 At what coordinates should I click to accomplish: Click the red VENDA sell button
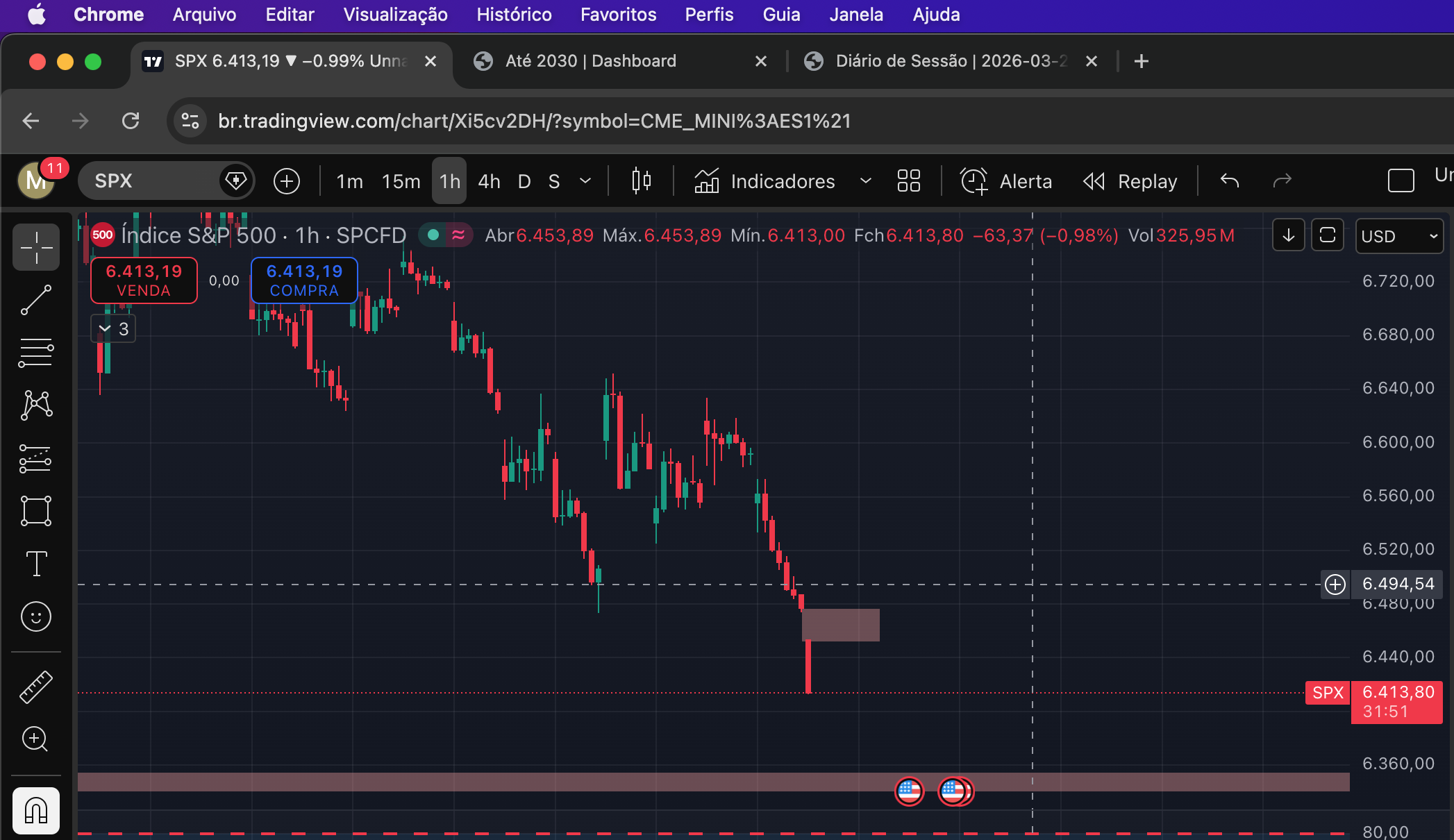[144, 280]
